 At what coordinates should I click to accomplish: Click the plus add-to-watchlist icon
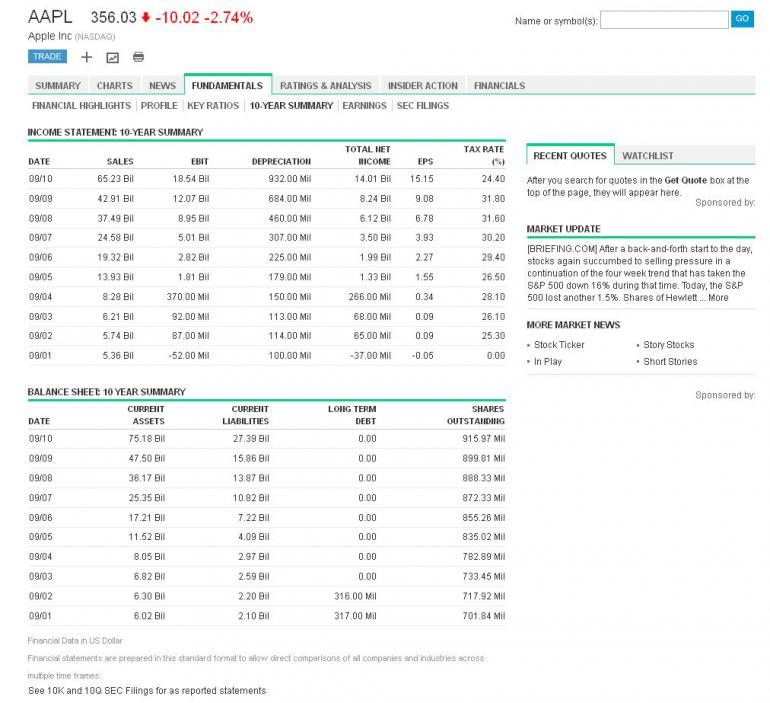pos(86,57)
